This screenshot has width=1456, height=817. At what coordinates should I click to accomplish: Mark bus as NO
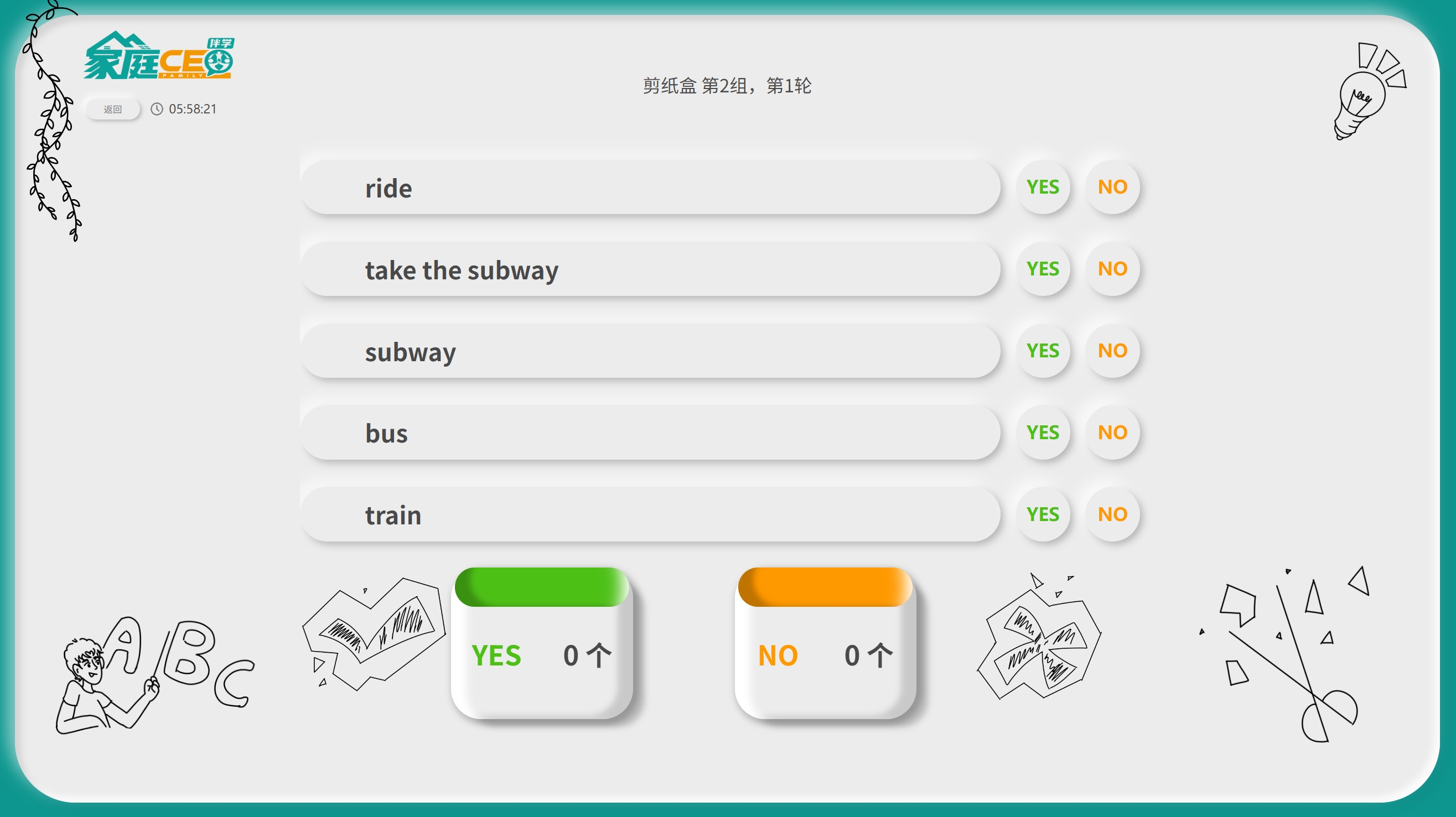pos(1112,433)
